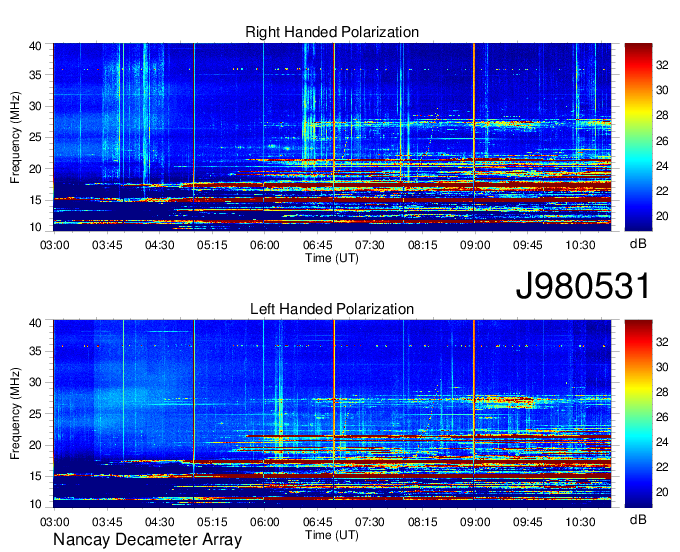Click the 35 MHz tick of Left Handed plot
Viewport: 680px width, 552px height.
click(35, 351)
